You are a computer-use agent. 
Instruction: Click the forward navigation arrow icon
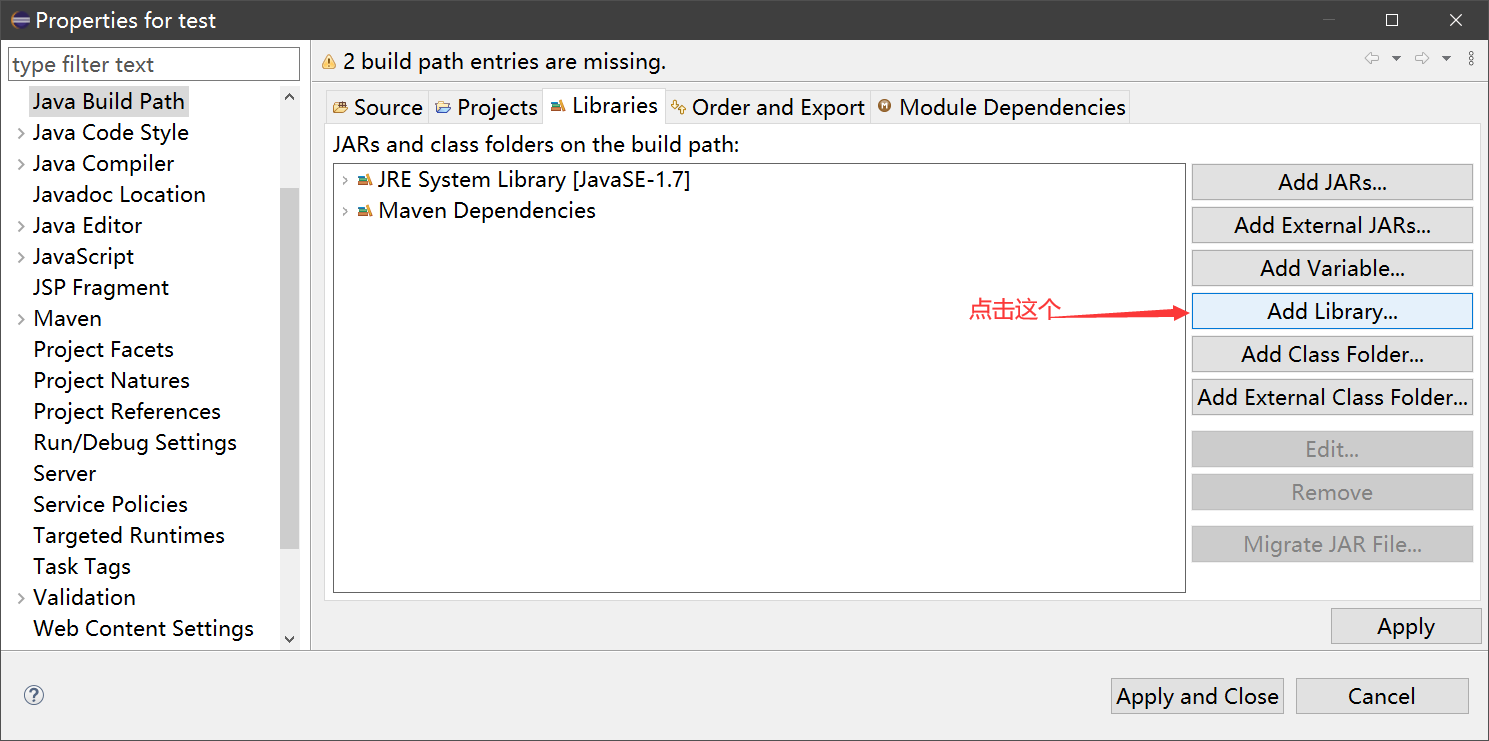[x=1421, y=59]
